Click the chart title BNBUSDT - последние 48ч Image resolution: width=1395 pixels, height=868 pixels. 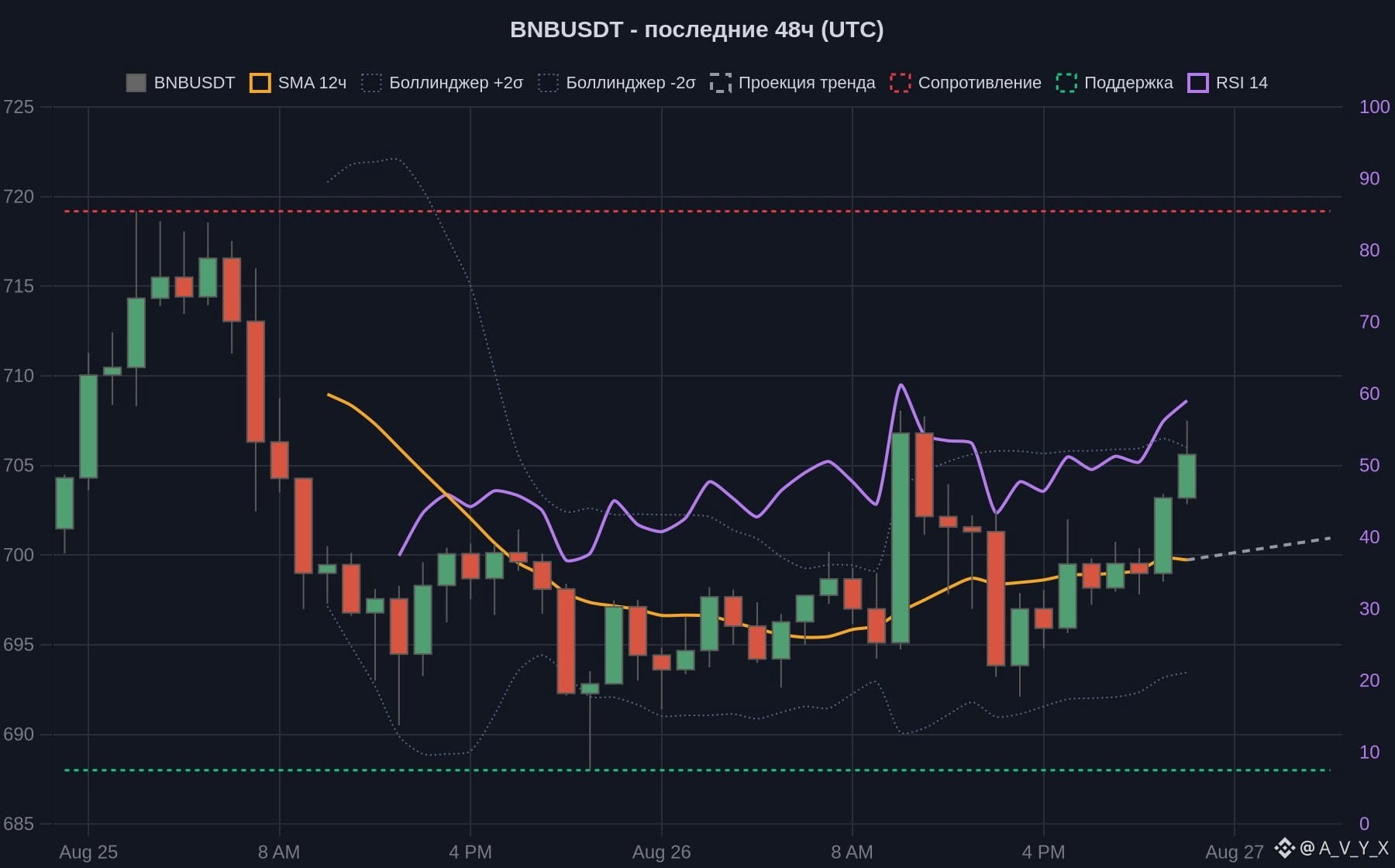(x=697, y=29)
